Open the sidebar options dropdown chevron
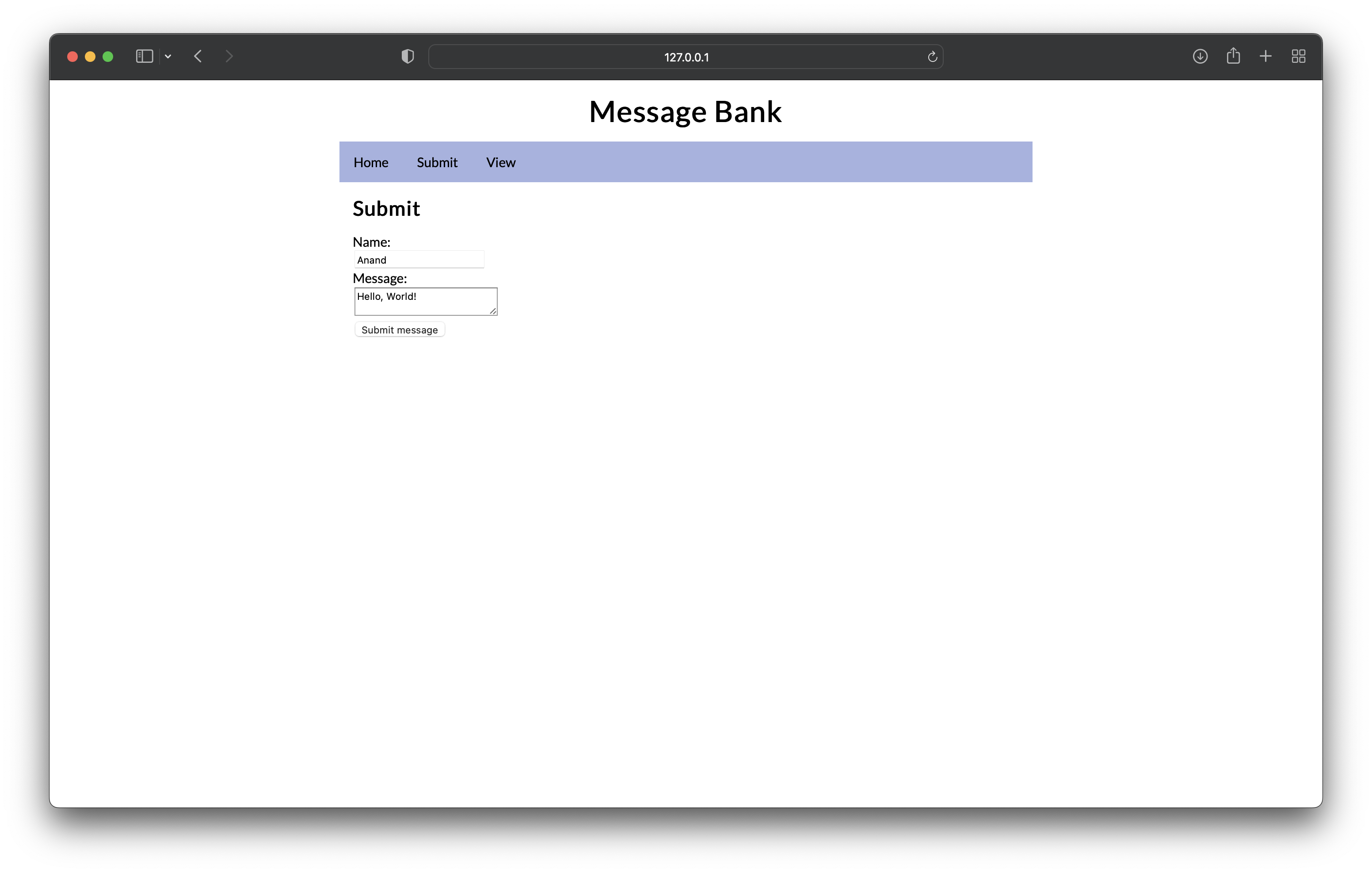This screenshot has height=873, width=1372. point(168,57)
